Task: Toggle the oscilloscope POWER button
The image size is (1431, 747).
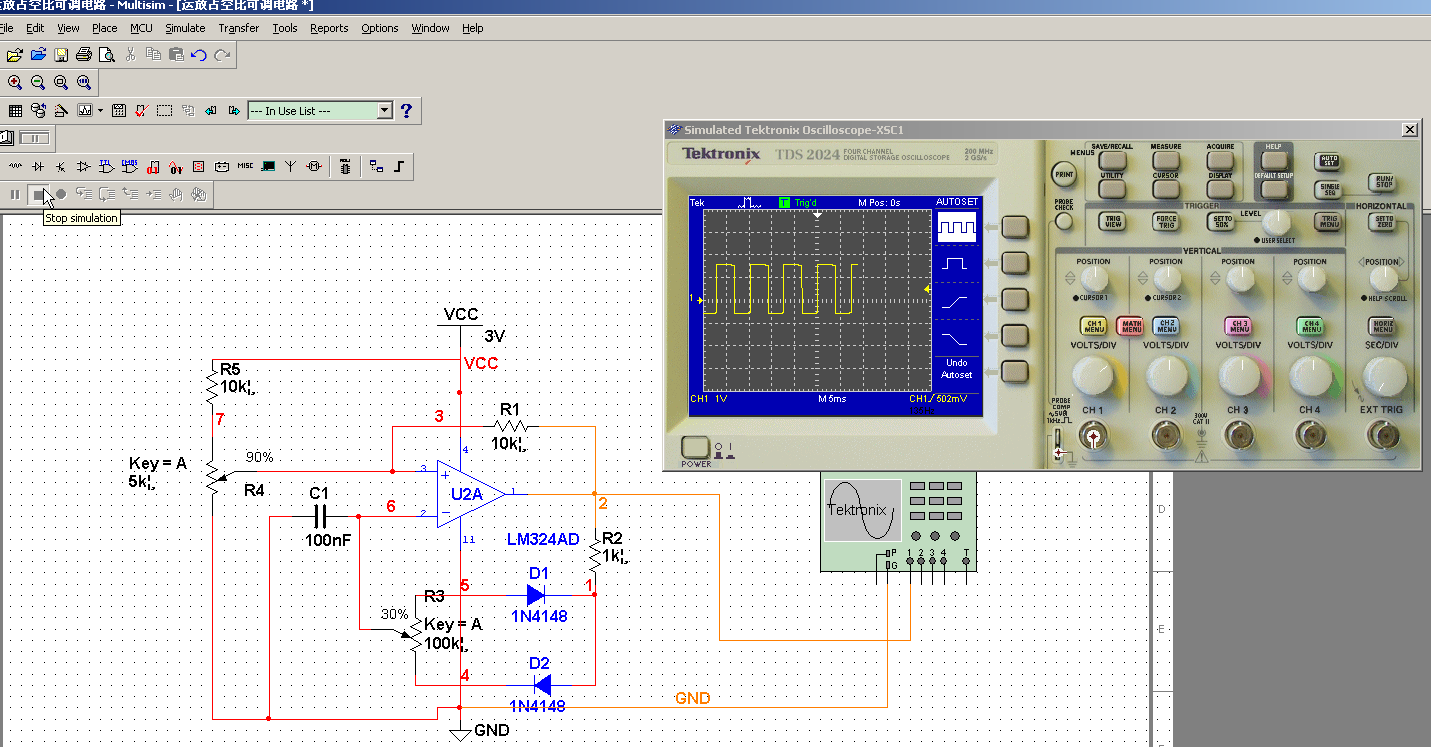Action: point(695,448)
